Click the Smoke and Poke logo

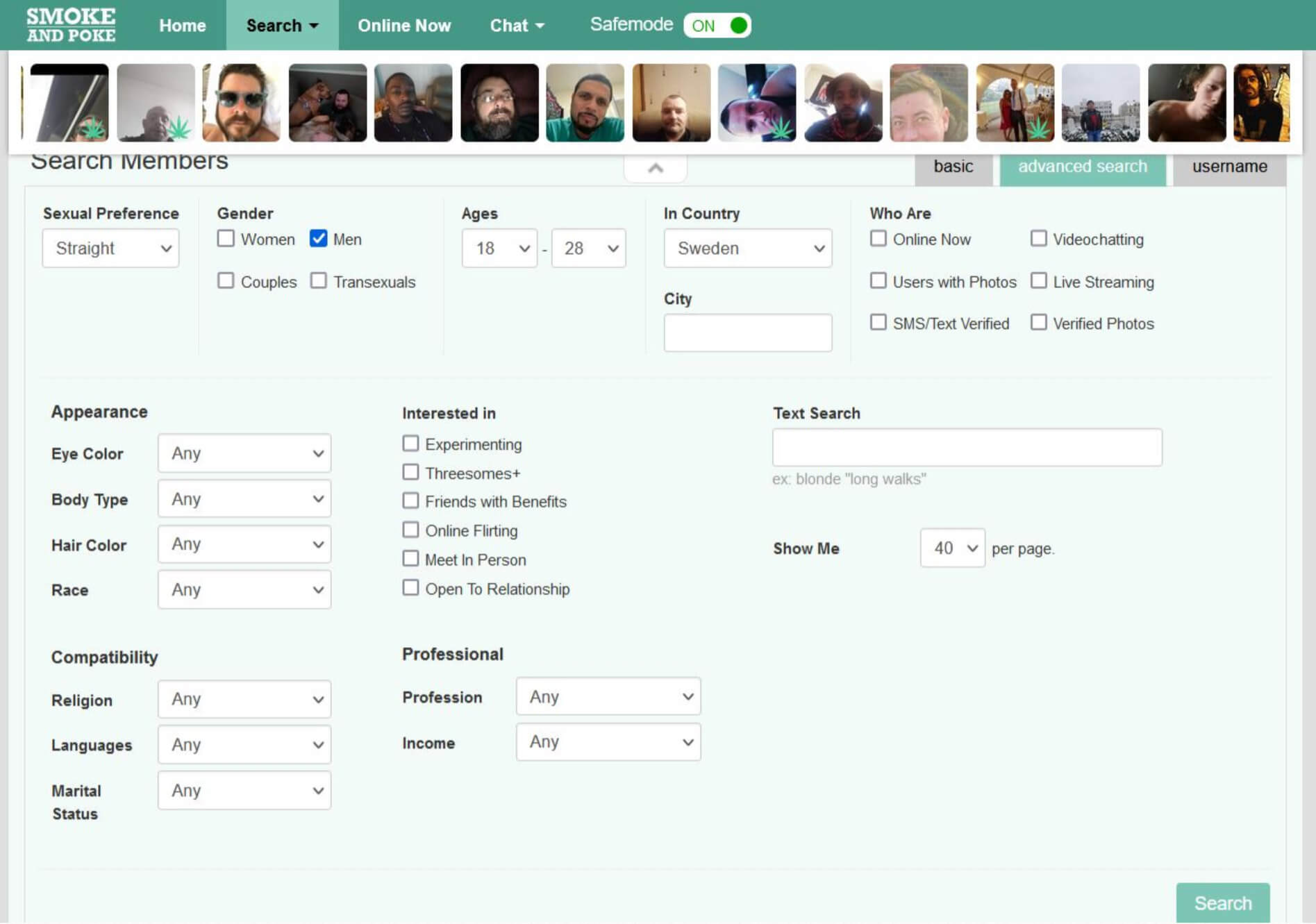pos(71,25)
